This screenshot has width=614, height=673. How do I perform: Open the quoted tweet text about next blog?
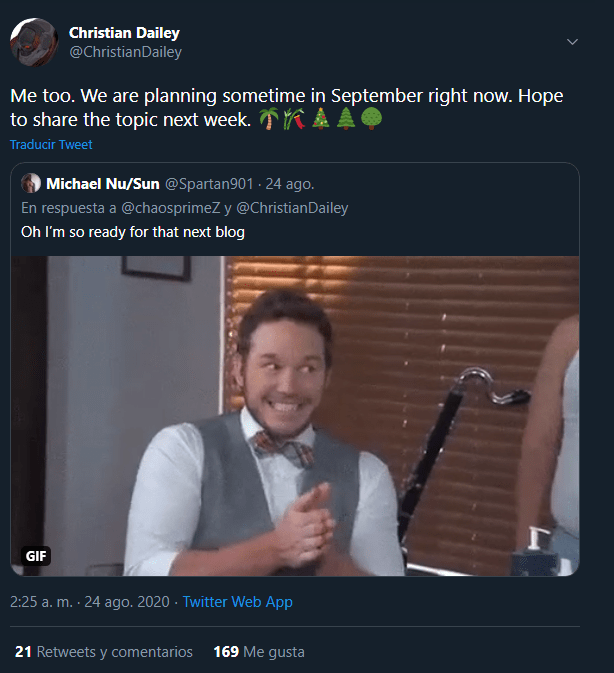click(133, 232)
